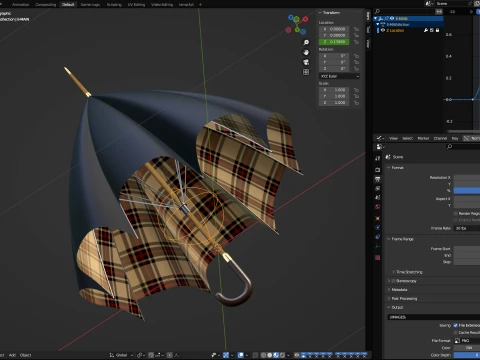Open the Frame Rate dropdown
This screenshot has width=480, height=360.
click(x=467, y=228)
